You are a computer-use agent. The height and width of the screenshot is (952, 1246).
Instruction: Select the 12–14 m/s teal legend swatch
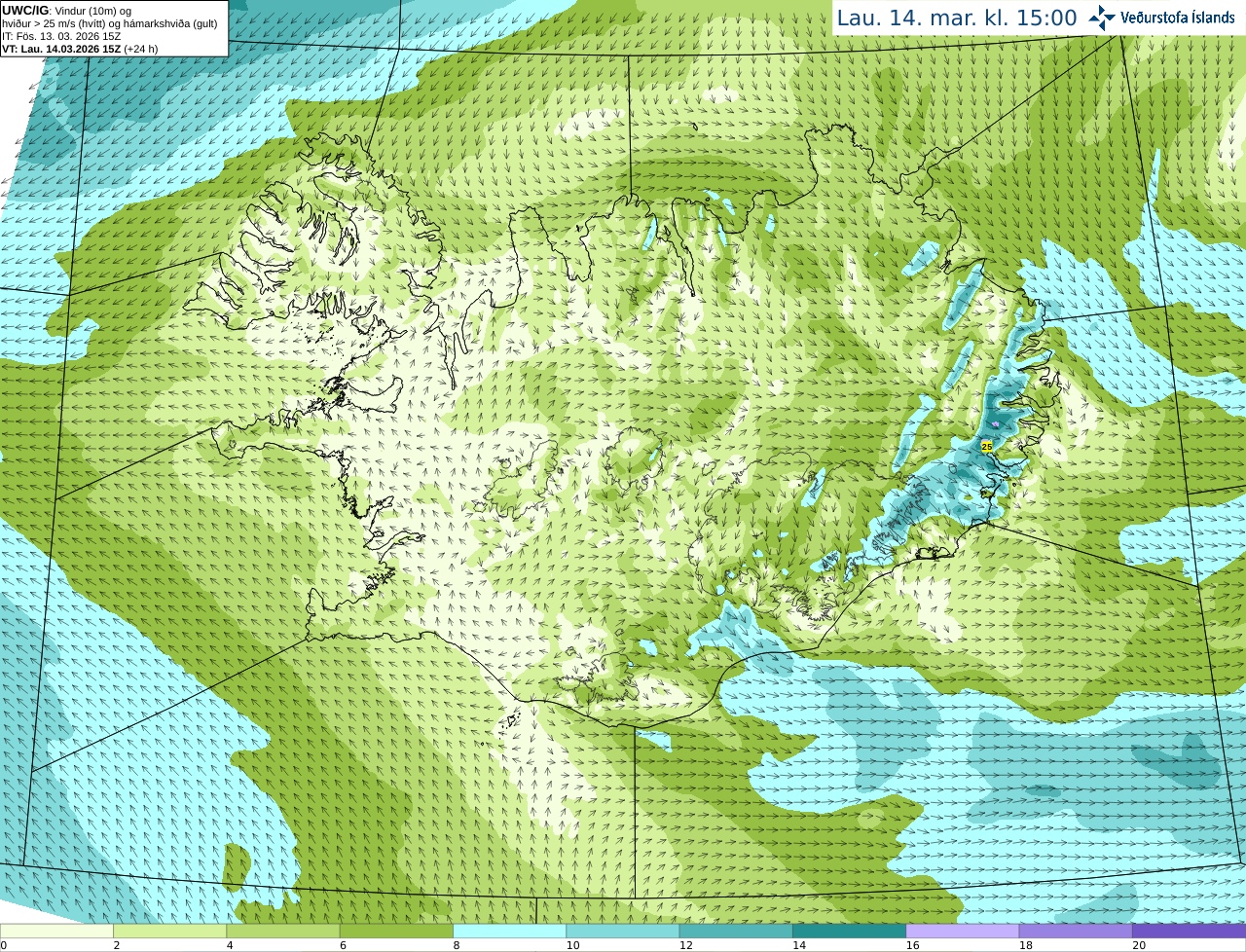pyautogui.click(x=736, y=931)
